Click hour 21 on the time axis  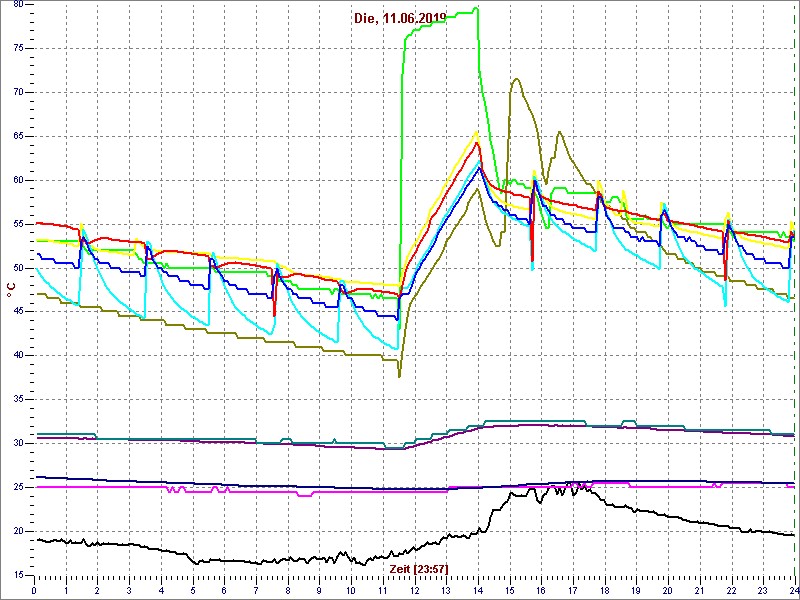tap(699, 591)
